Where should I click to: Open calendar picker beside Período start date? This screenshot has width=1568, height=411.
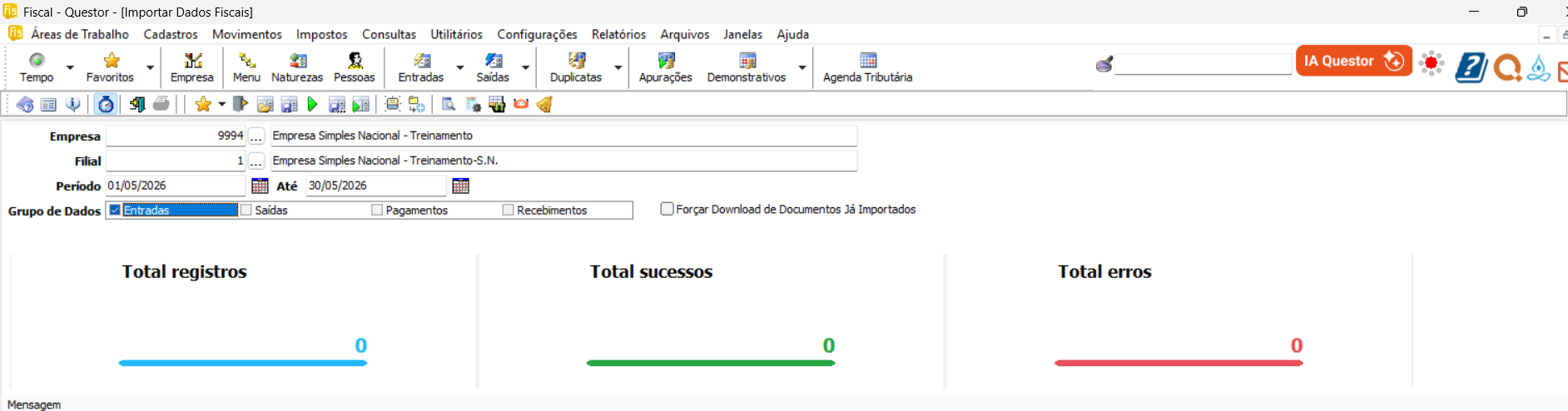(x=260, y=186)
